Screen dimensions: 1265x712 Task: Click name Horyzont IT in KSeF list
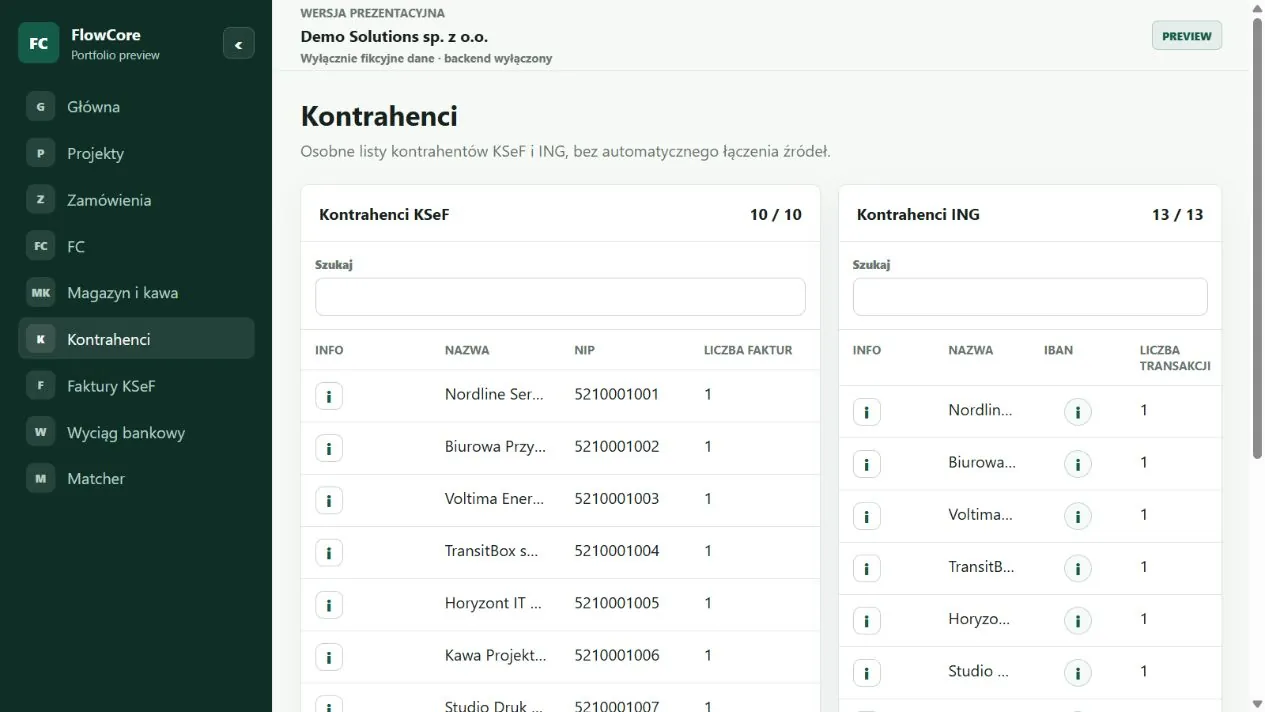[494, 602]
